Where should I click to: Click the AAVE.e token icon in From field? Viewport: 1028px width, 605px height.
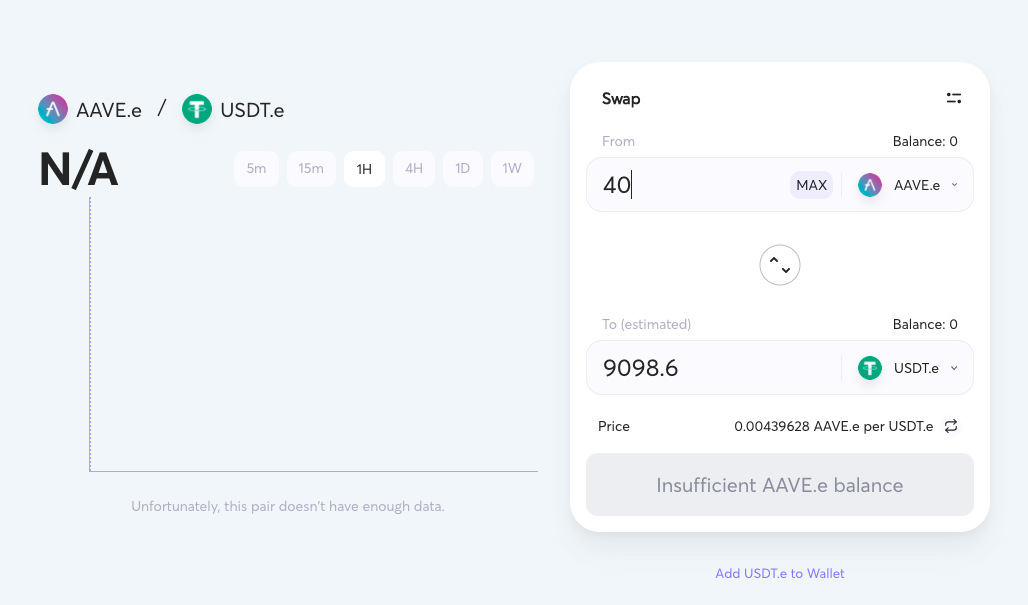tap(870, 185)
